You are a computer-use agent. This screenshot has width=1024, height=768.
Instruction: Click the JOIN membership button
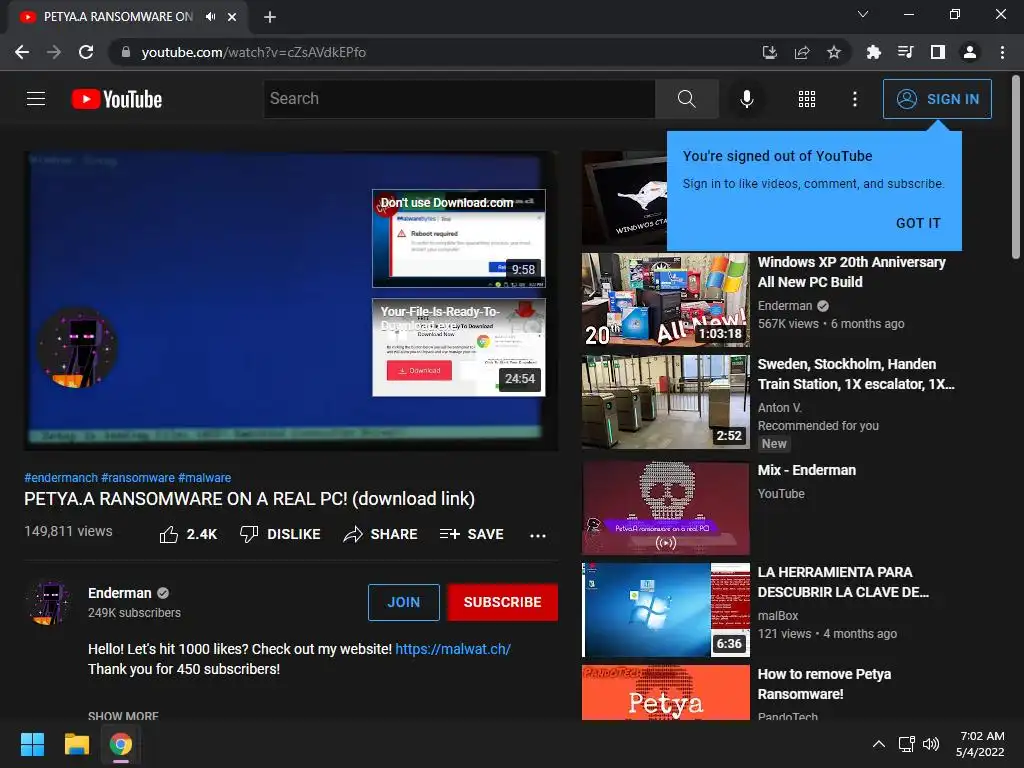pos(404,602)
